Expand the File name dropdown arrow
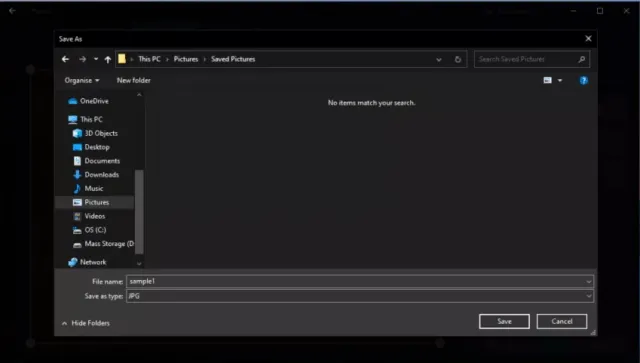 (x=589, y=281)
